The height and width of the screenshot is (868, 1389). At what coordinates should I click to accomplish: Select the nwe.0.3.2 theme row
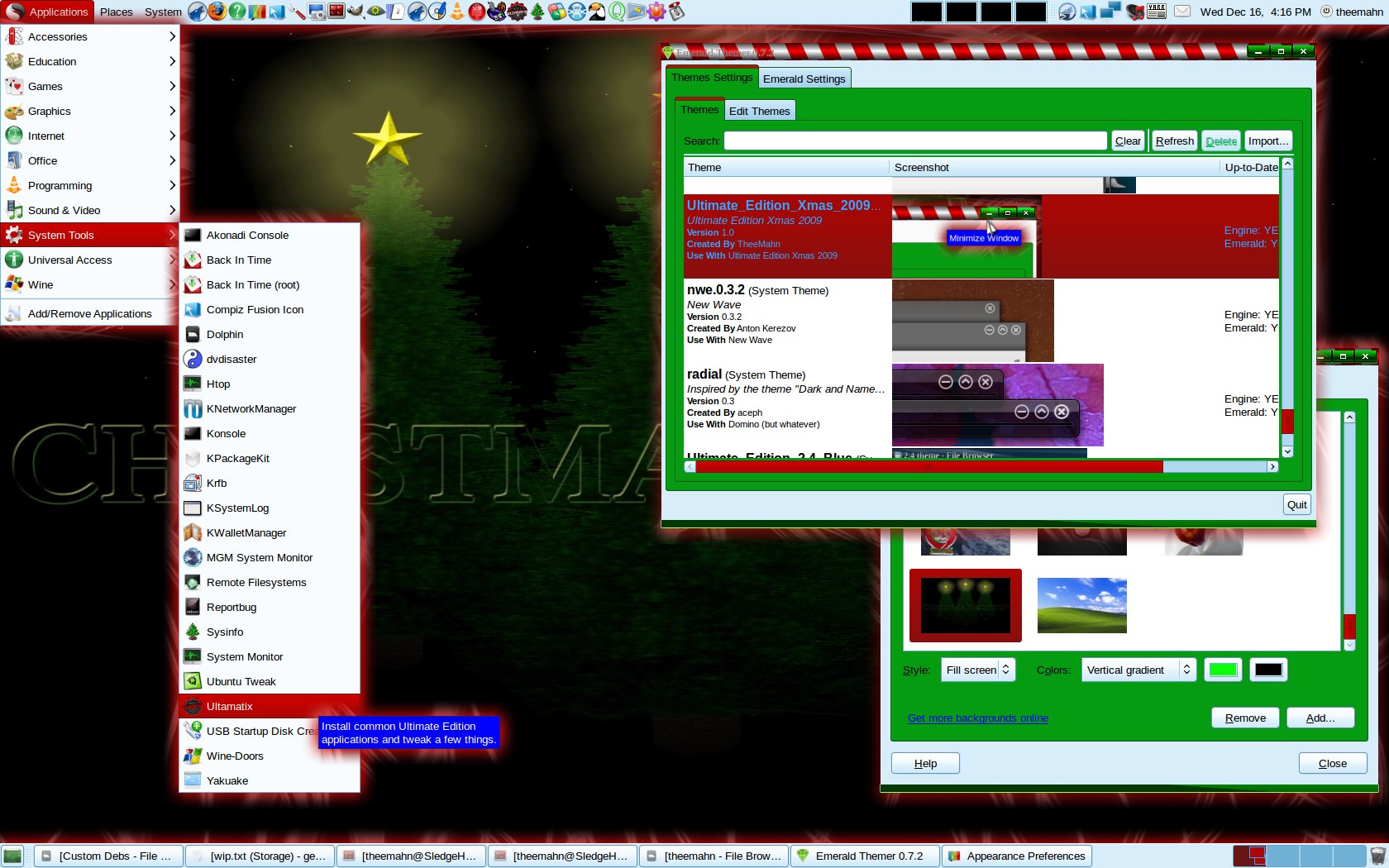coord(982,321)
